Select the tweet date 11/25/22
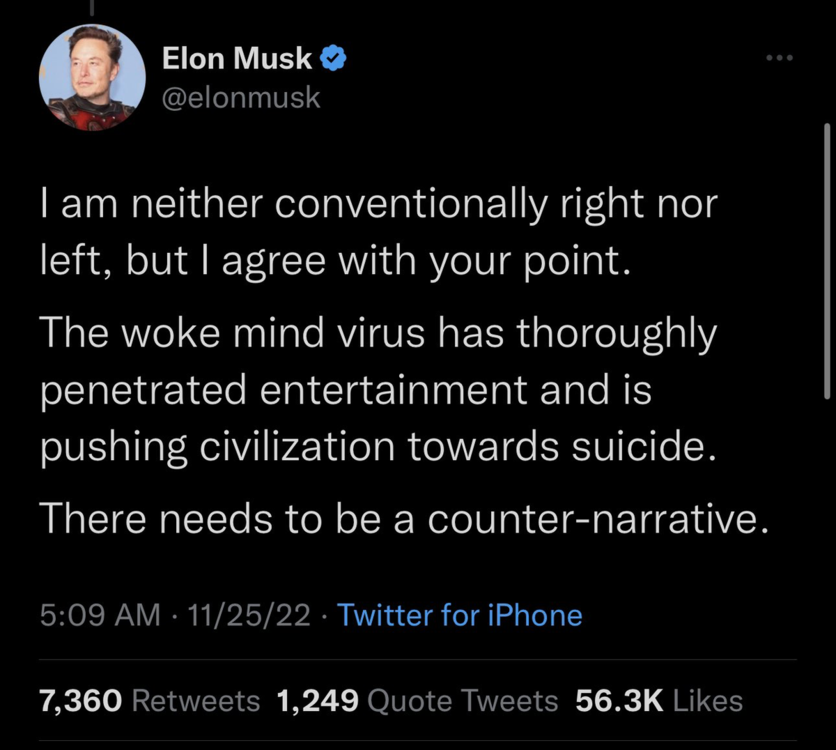This screenshot has width=836, height=750. pos(249,616)
